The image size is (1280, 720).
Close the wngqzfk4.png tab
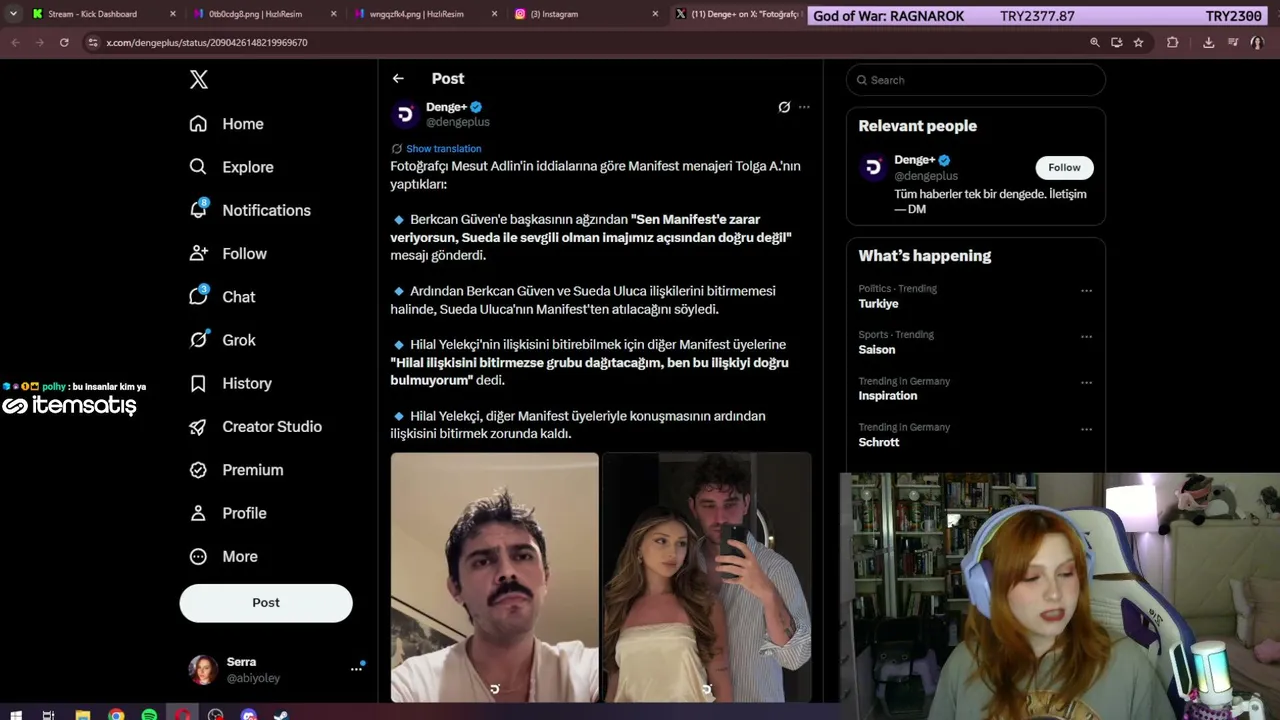(x=494, y=14)
